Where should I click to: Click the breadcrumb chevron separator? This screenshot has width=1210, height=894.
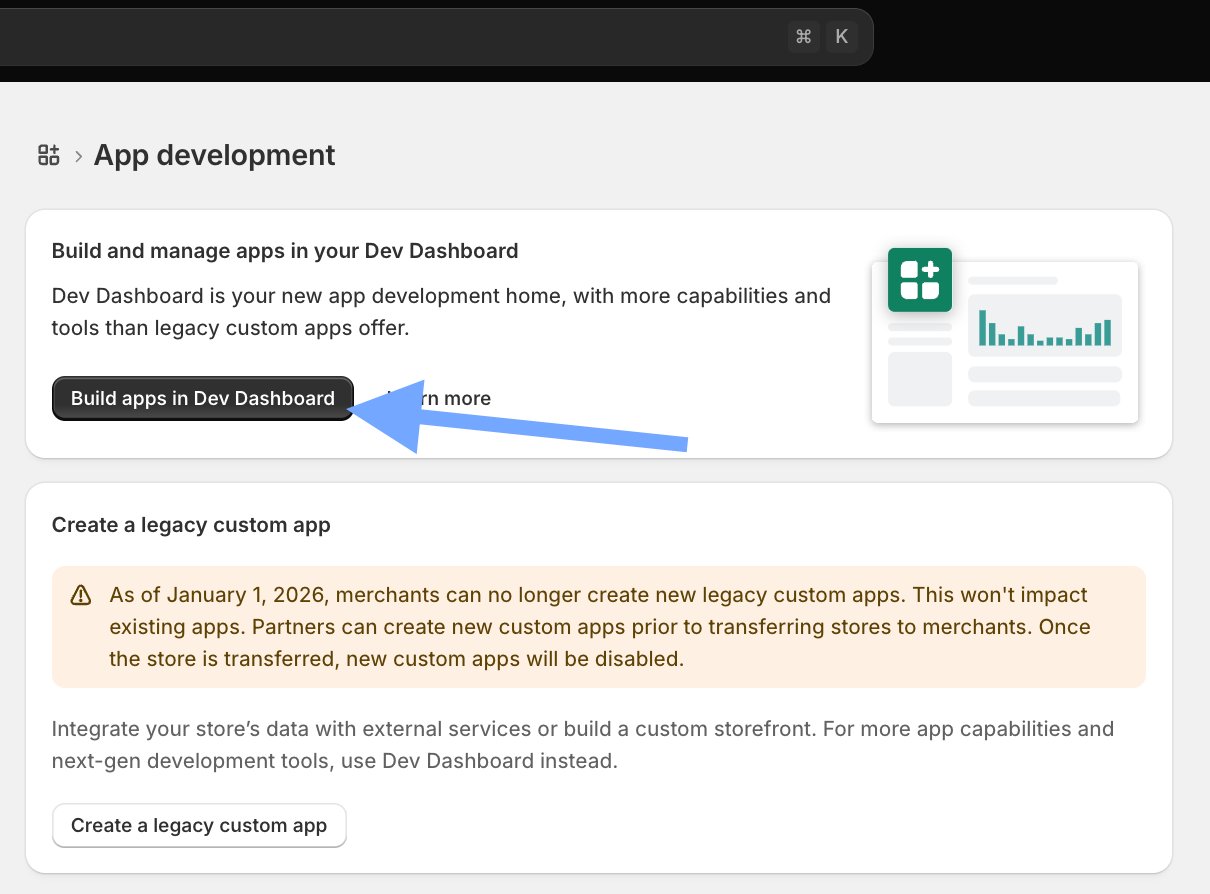[78, 156]
